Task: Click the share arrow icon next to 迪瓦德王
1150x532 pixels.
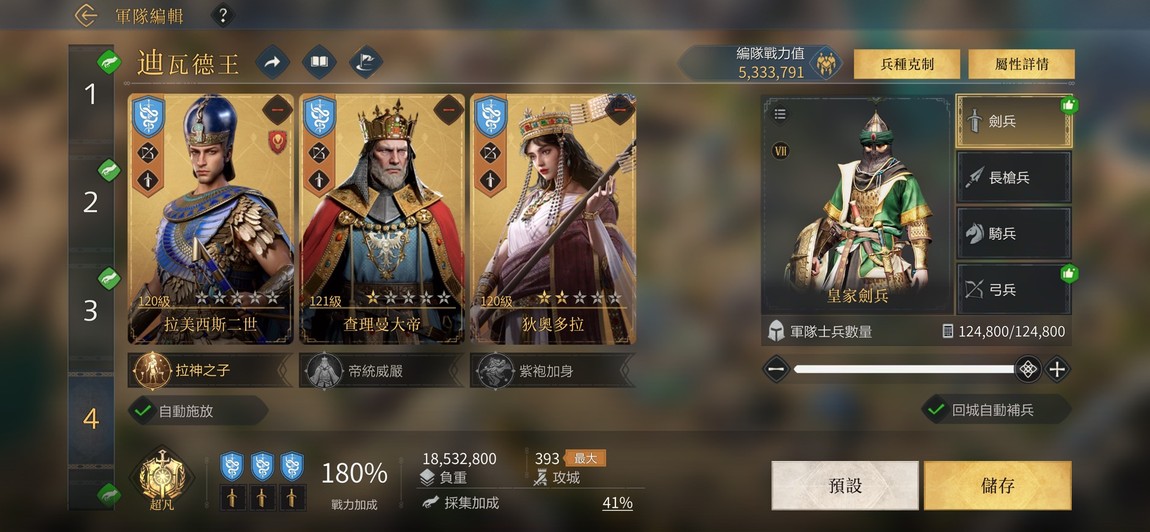Action: 272,62
